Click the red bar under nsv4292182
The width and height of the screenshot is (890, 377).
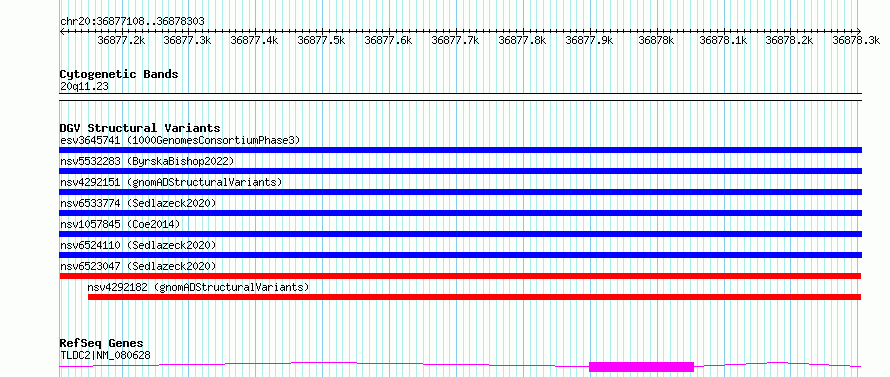(475, 297)
